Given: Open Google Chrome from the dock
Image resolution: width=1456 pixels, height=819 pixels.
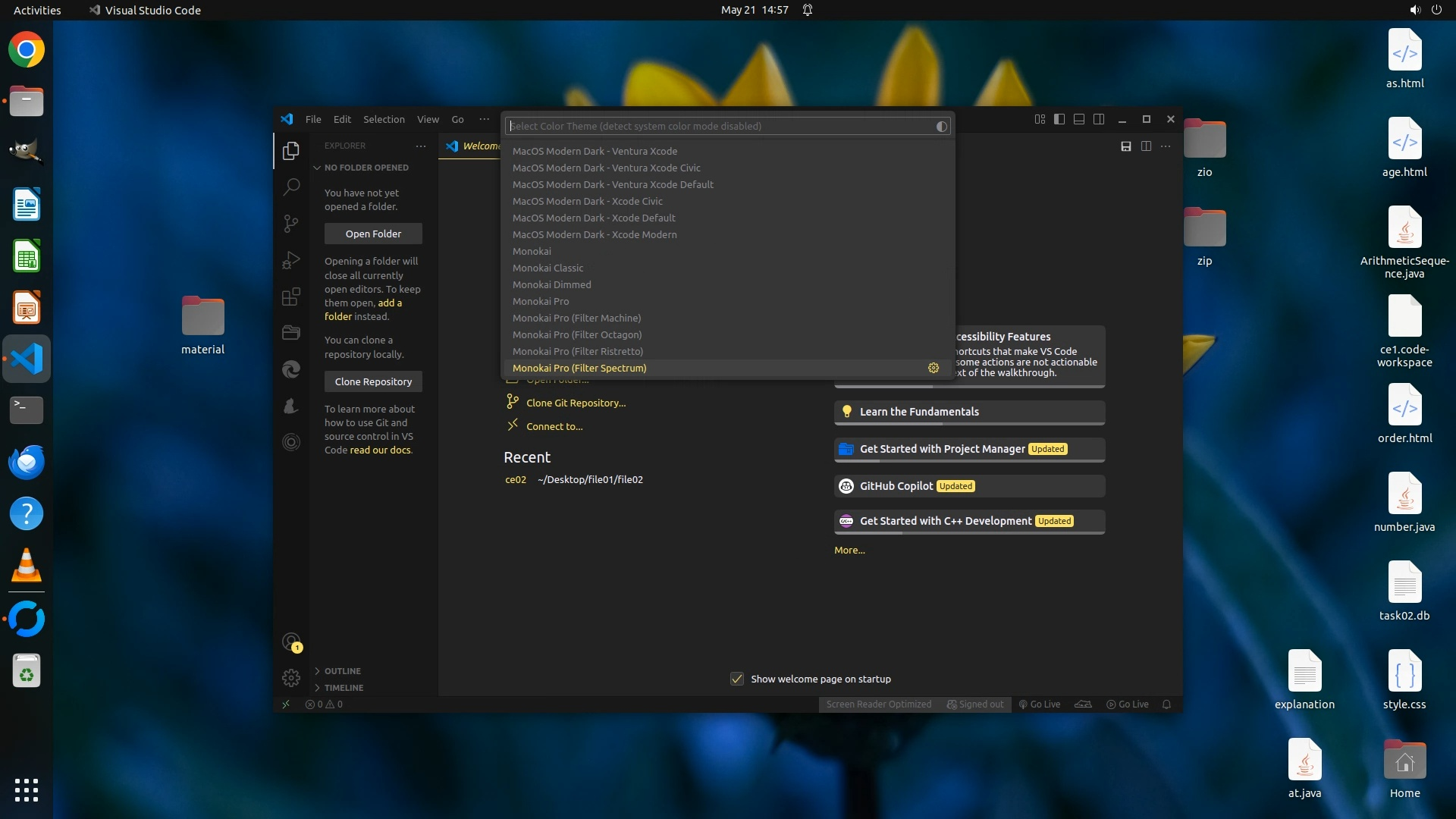Looking at the screenshot, I should pos(27,50).
